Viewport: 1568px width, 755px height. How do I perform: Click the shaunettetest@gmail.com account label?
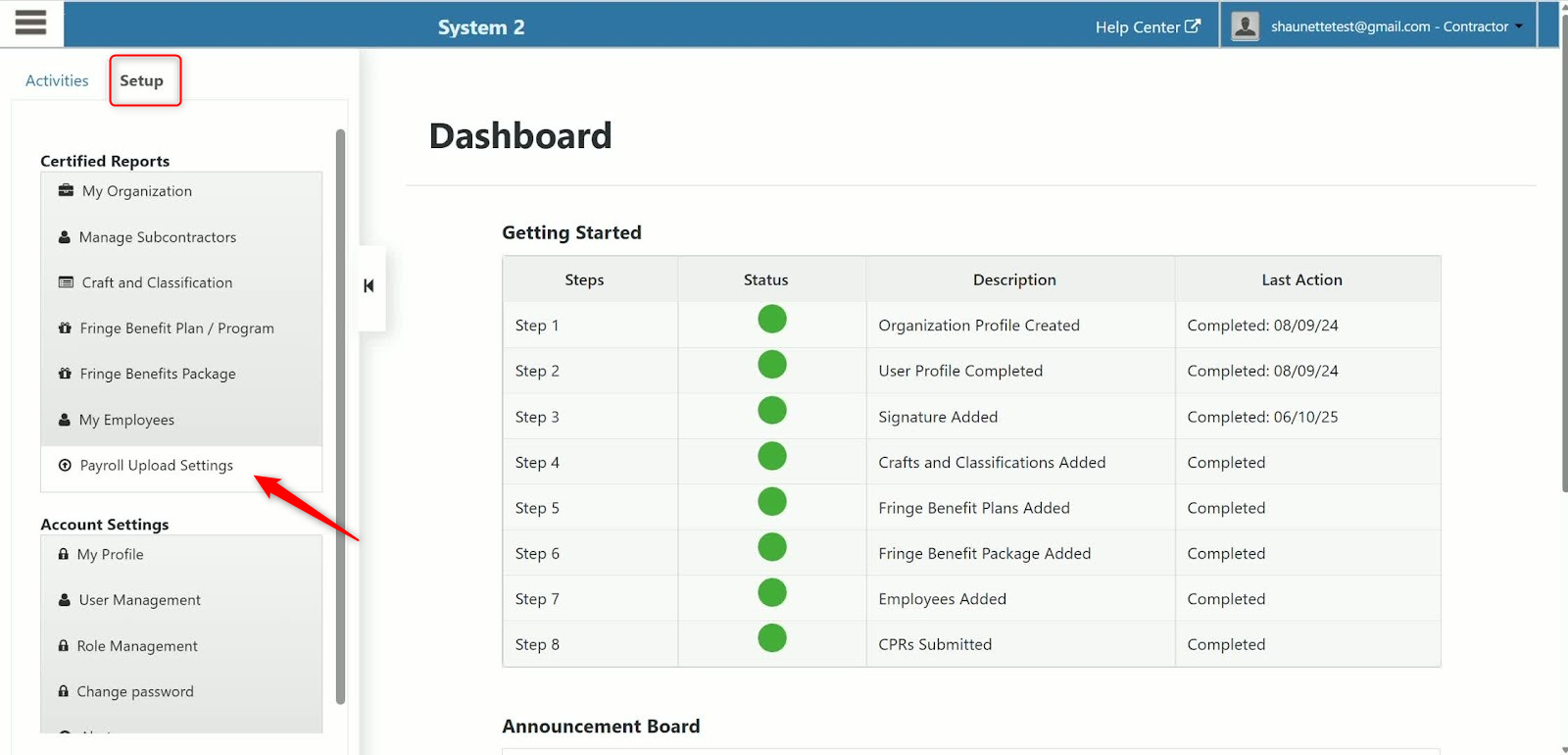(x=1389, y=26)
